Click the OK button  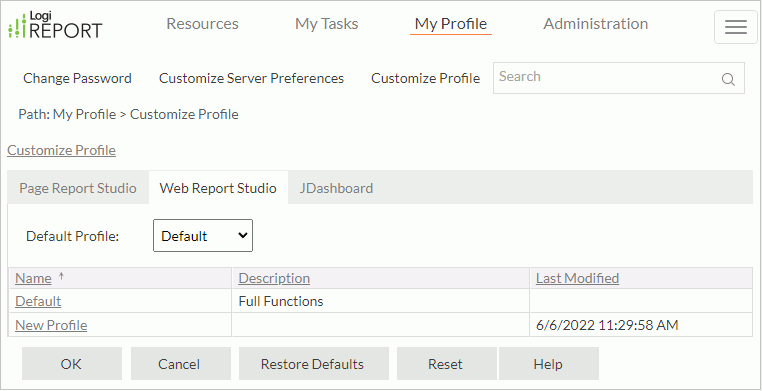[71, 364]
